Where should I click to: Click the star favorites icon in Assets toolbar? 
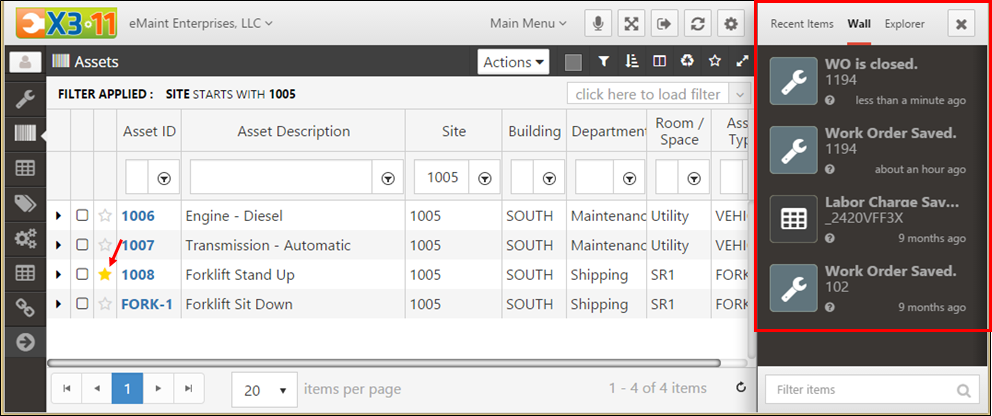click(715, 61)
